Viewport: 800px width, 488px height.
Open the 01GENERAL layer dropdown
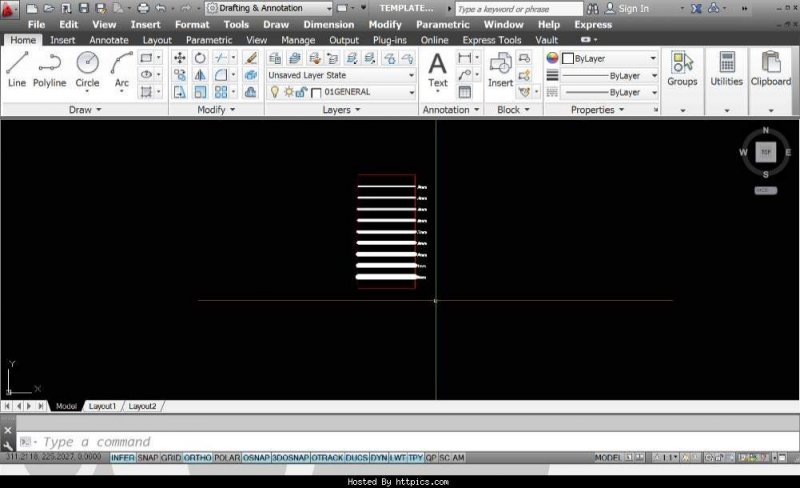tap(366, 92)
